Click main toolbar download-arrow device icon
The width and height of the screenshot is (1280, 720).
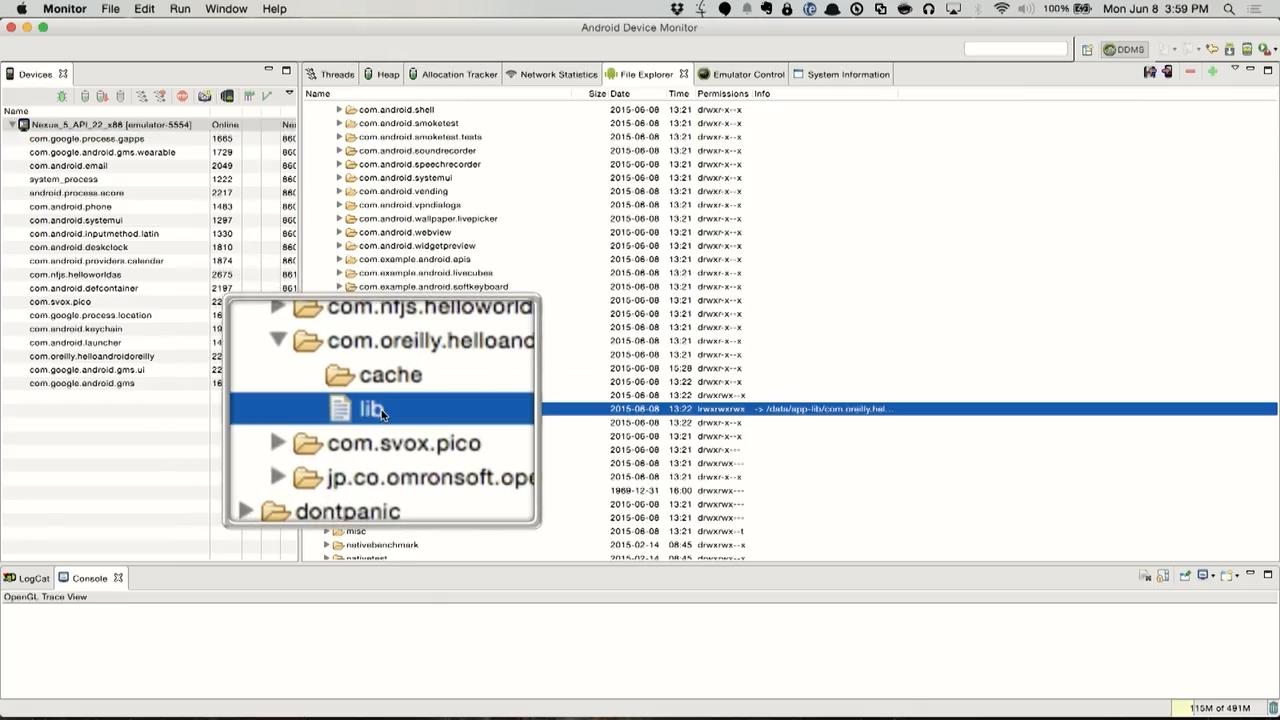[1229, 50]
